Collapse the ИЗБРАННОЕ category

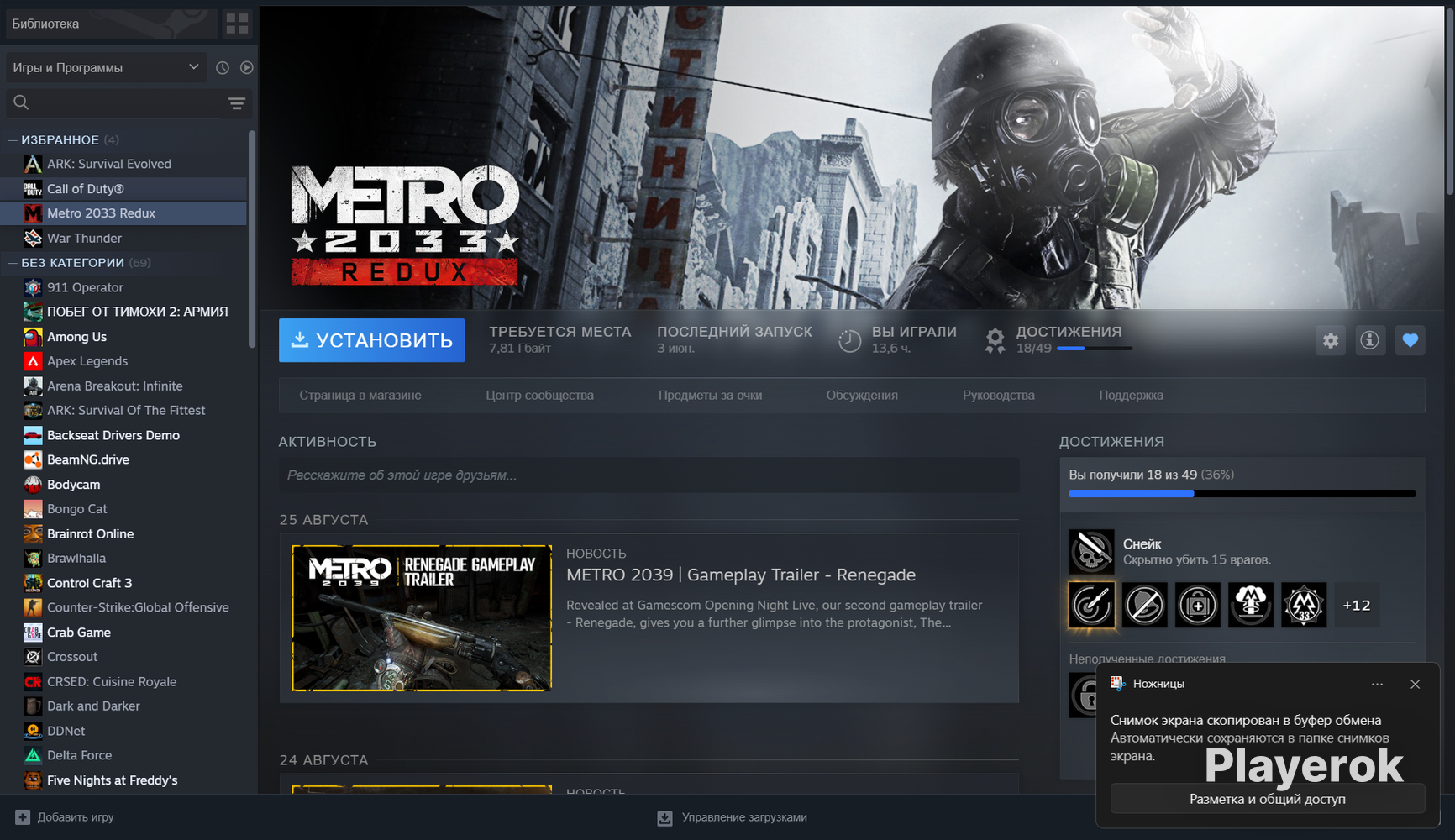point(13,140)
